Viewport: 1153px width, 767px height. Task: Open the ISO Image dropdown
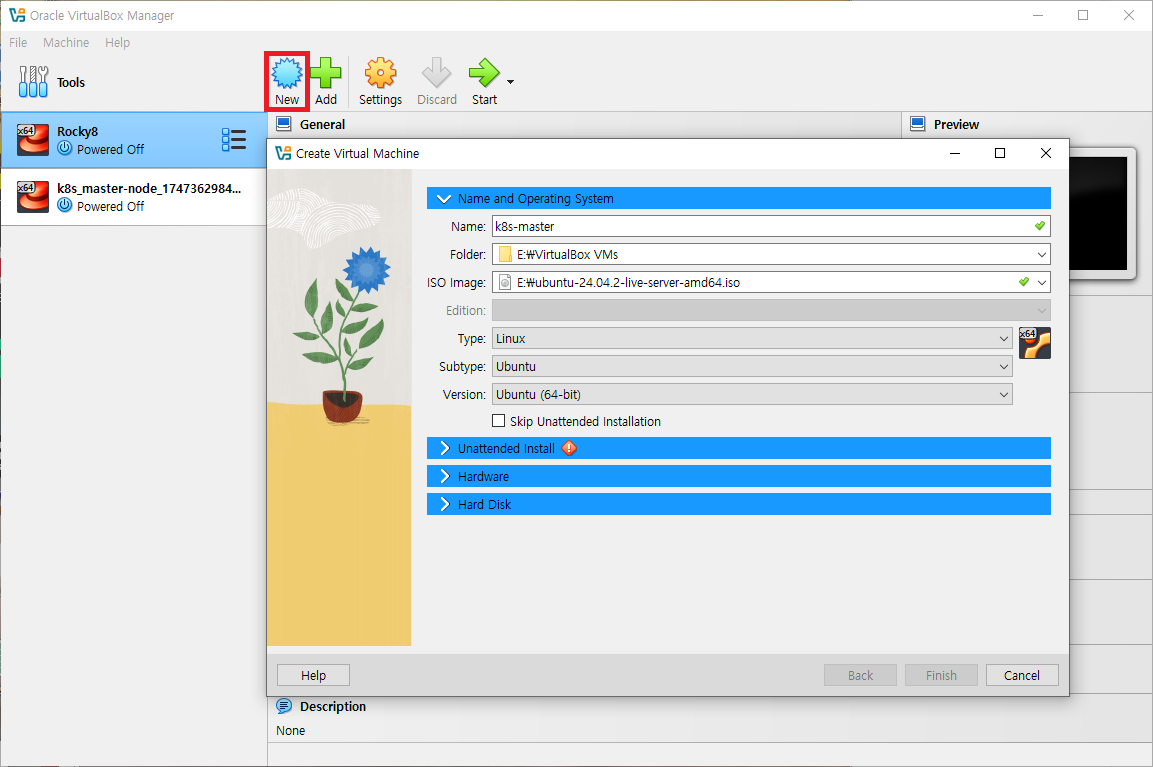[1041, 282]
